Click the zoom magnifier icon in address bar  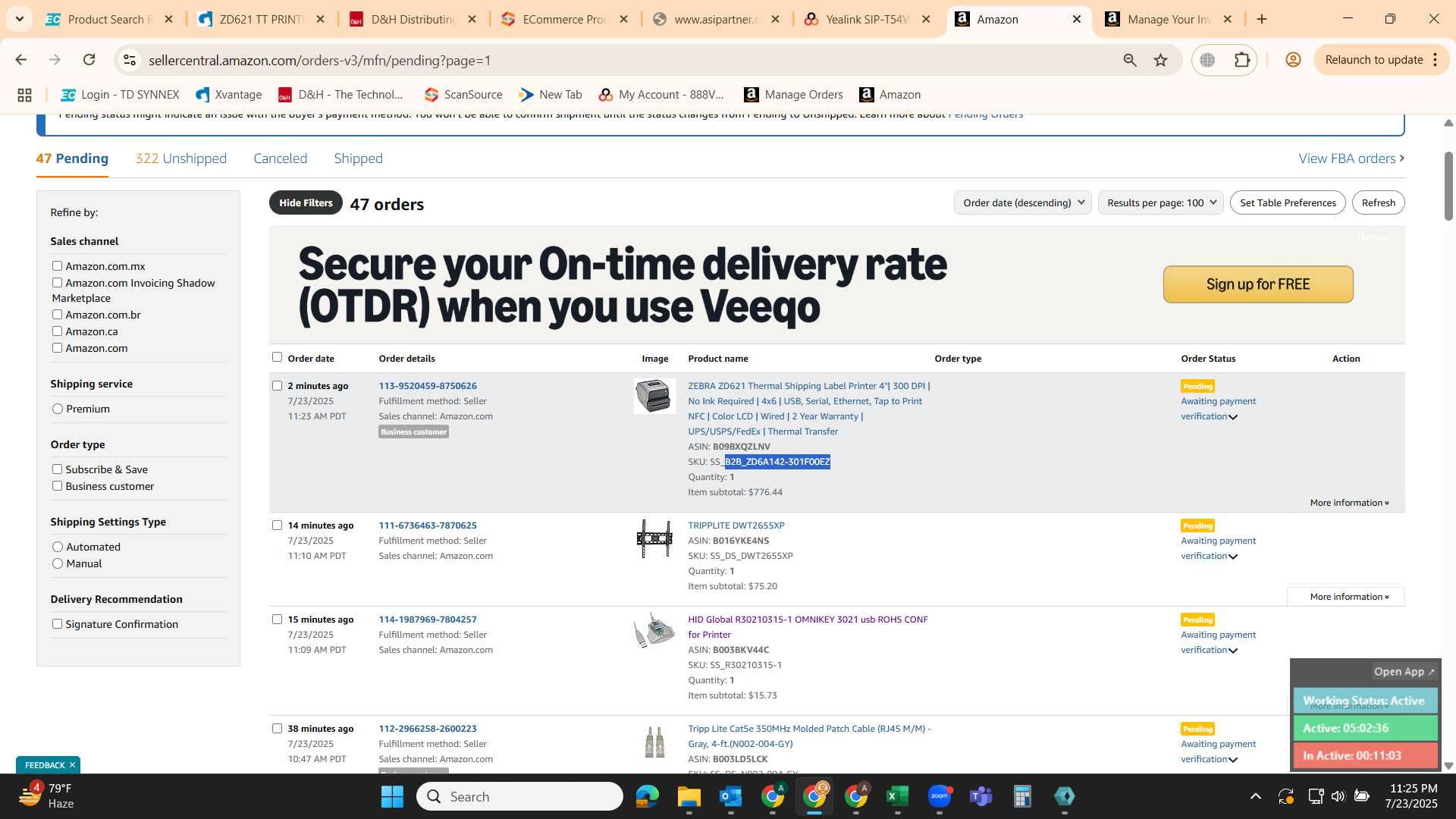[1130, 60]
